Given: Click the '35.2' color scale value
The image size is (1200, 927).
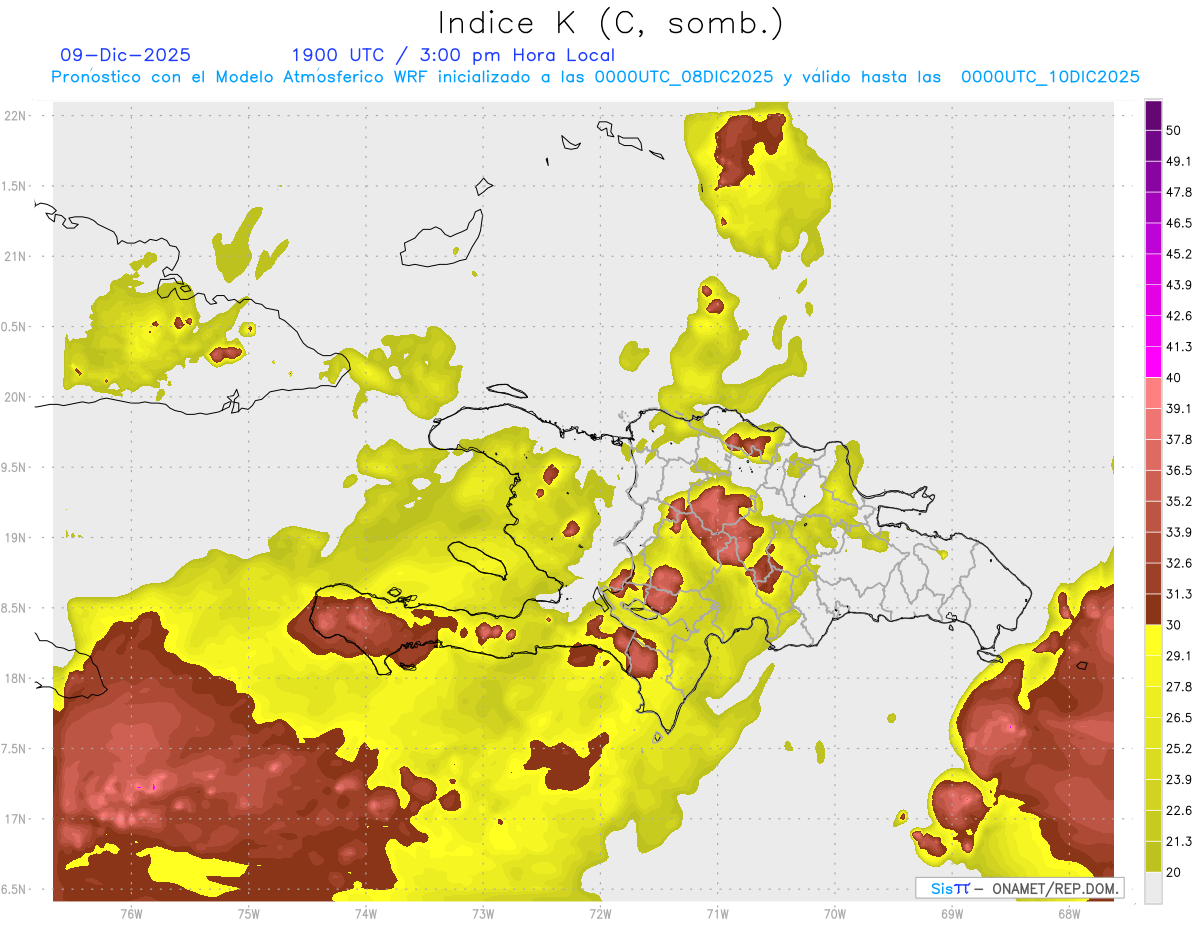Looking at the screenshot, I should click(1179, 501).
